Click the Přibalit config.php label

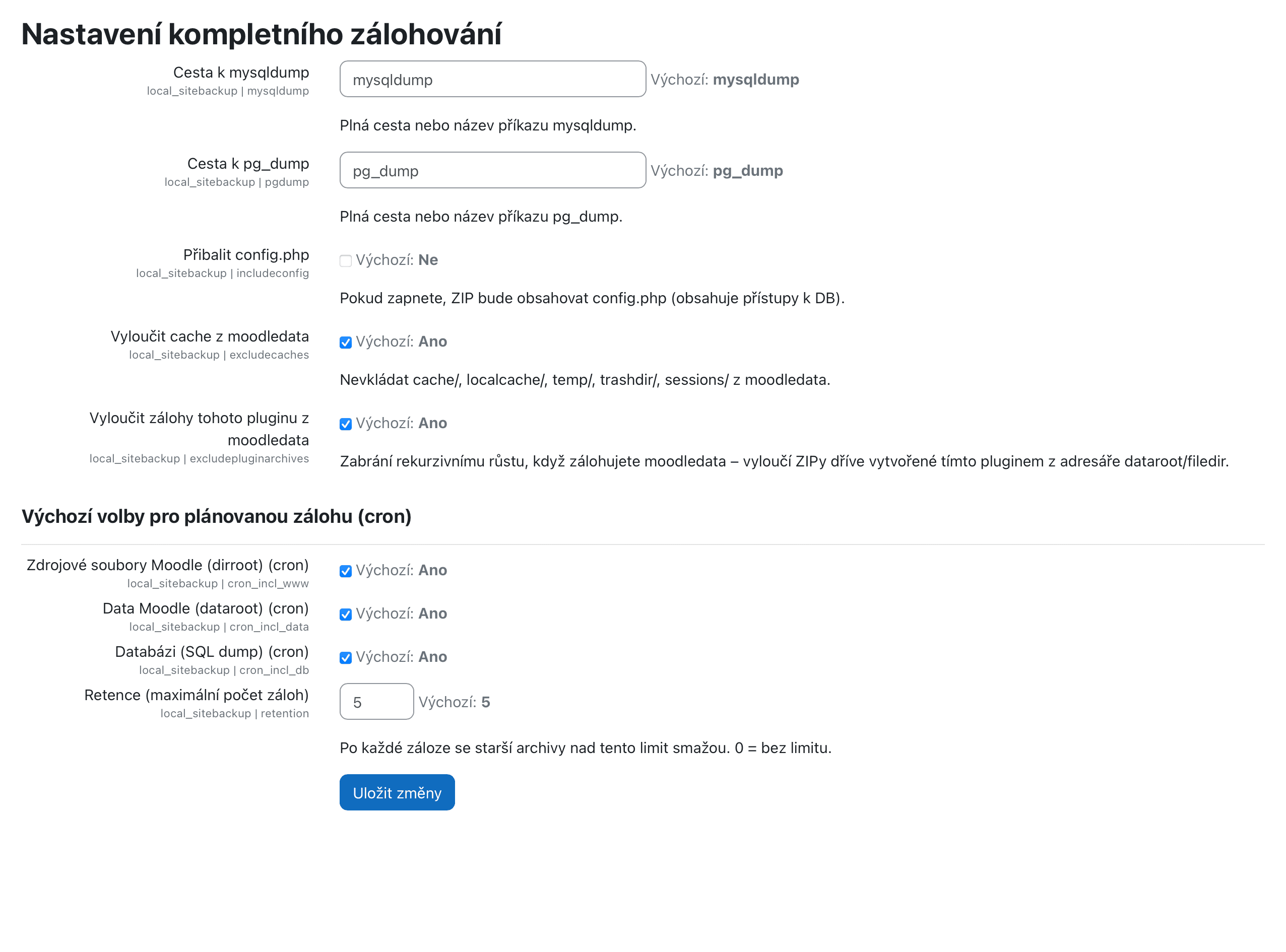pos(245,255)
